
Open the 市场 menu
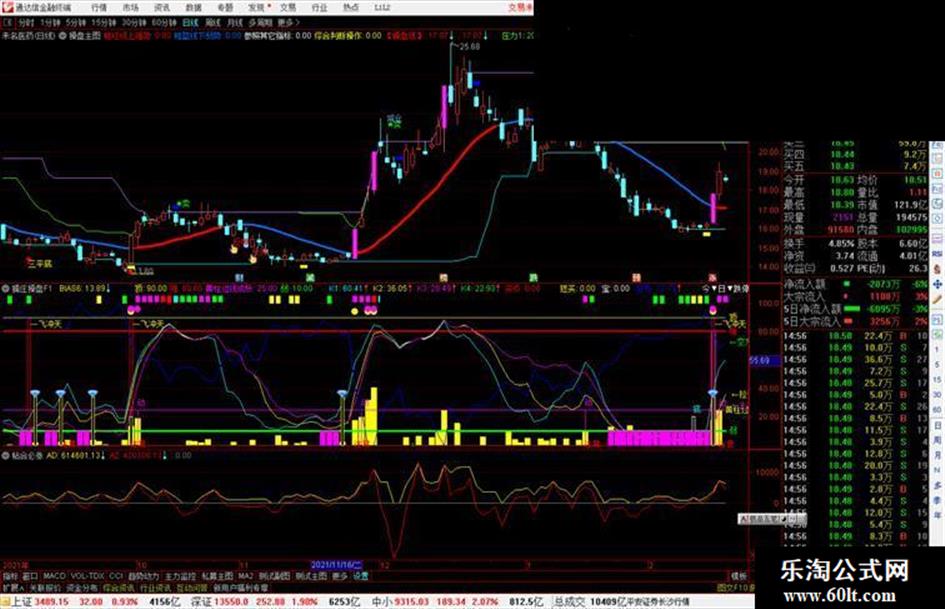click(130, 7)
